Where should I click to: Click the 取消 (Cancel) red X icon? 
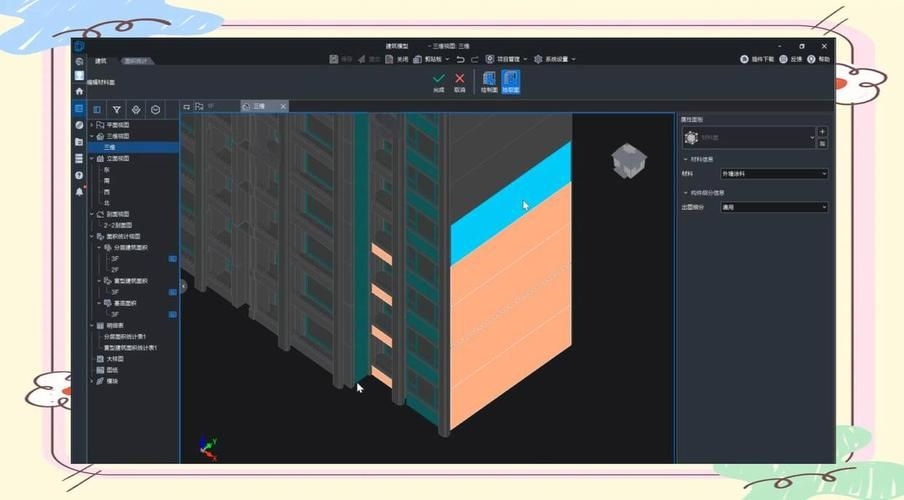tap(460, 79)
